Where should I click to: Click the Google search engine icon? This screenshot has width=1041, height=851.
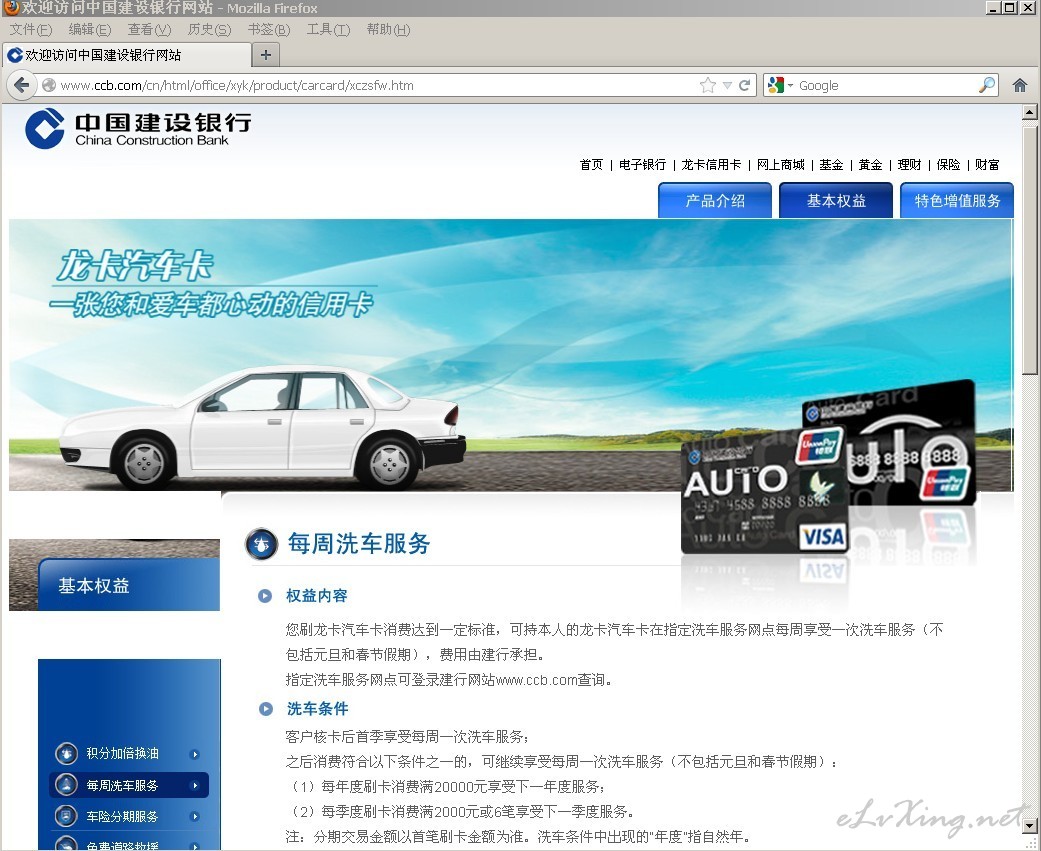tap(775, 85)
